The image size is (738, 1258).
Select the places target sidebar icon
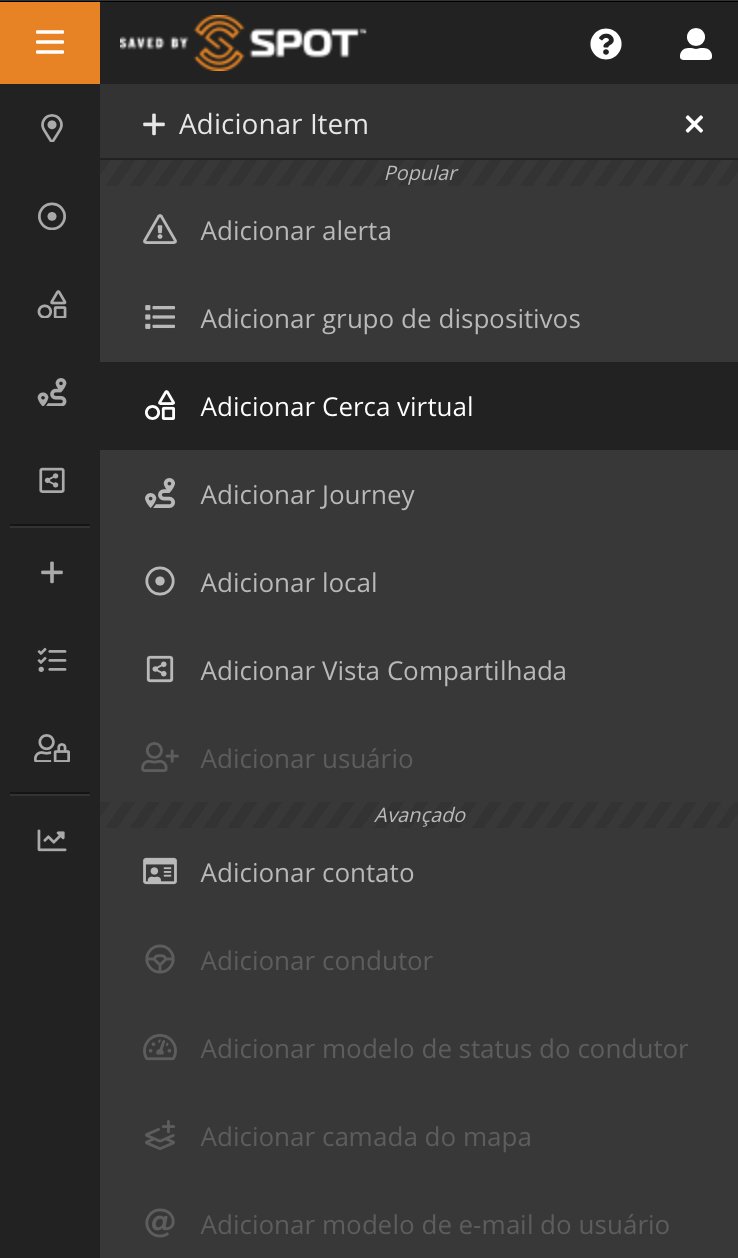click(51, 216)
